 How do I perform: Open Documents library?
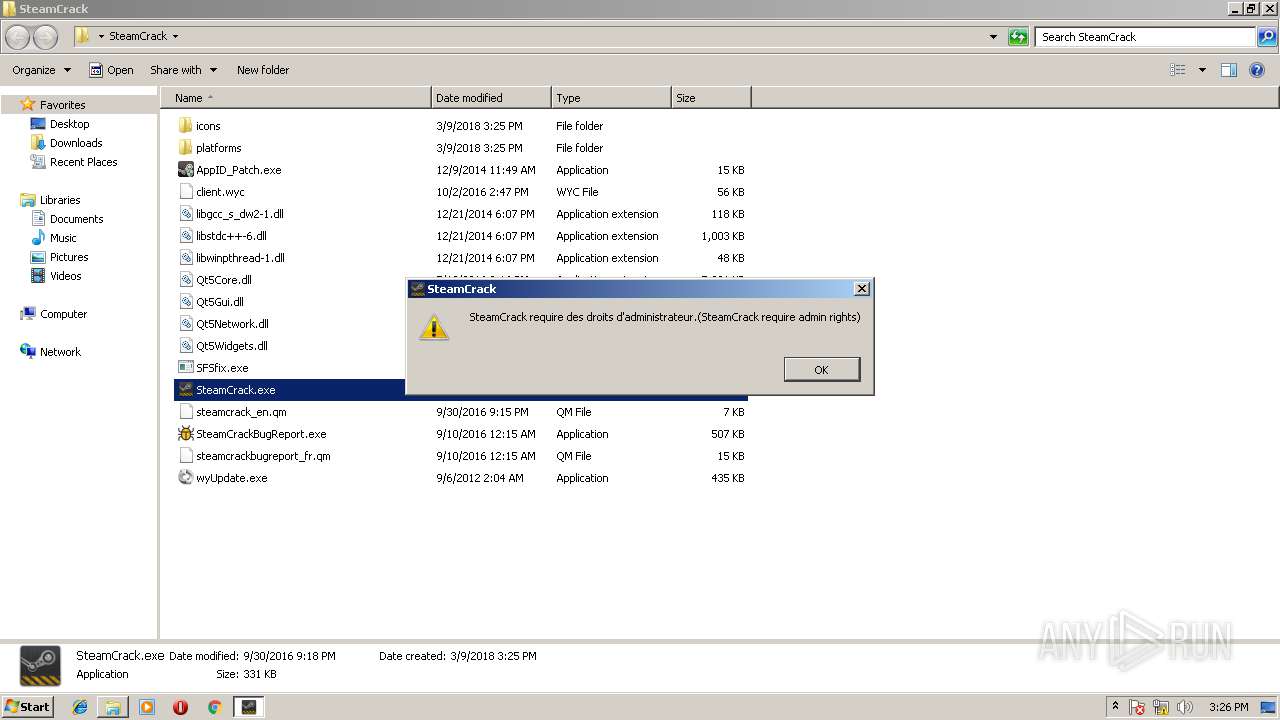tap(76, 219)
